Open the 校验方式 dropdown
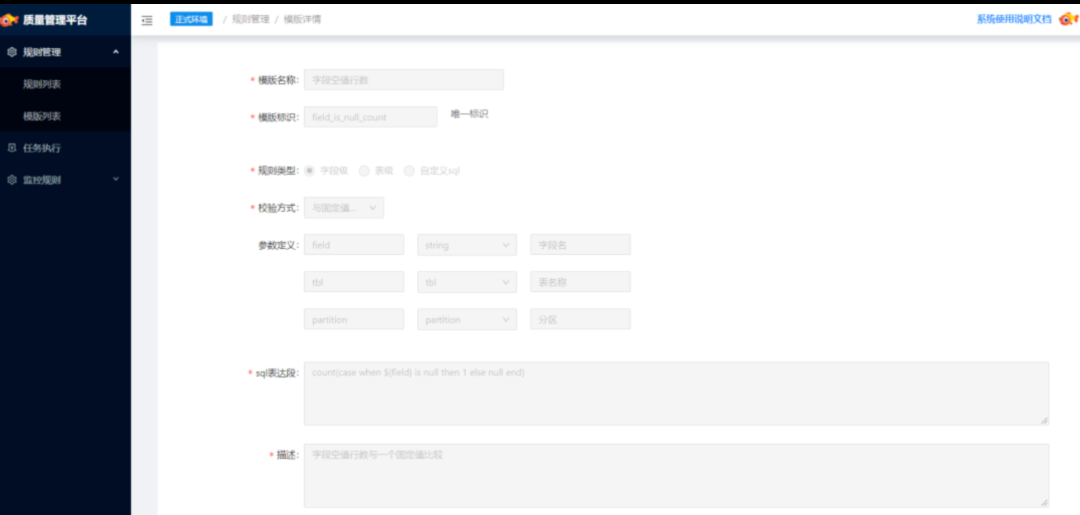1080x515 pixels. tap(343, 208)
